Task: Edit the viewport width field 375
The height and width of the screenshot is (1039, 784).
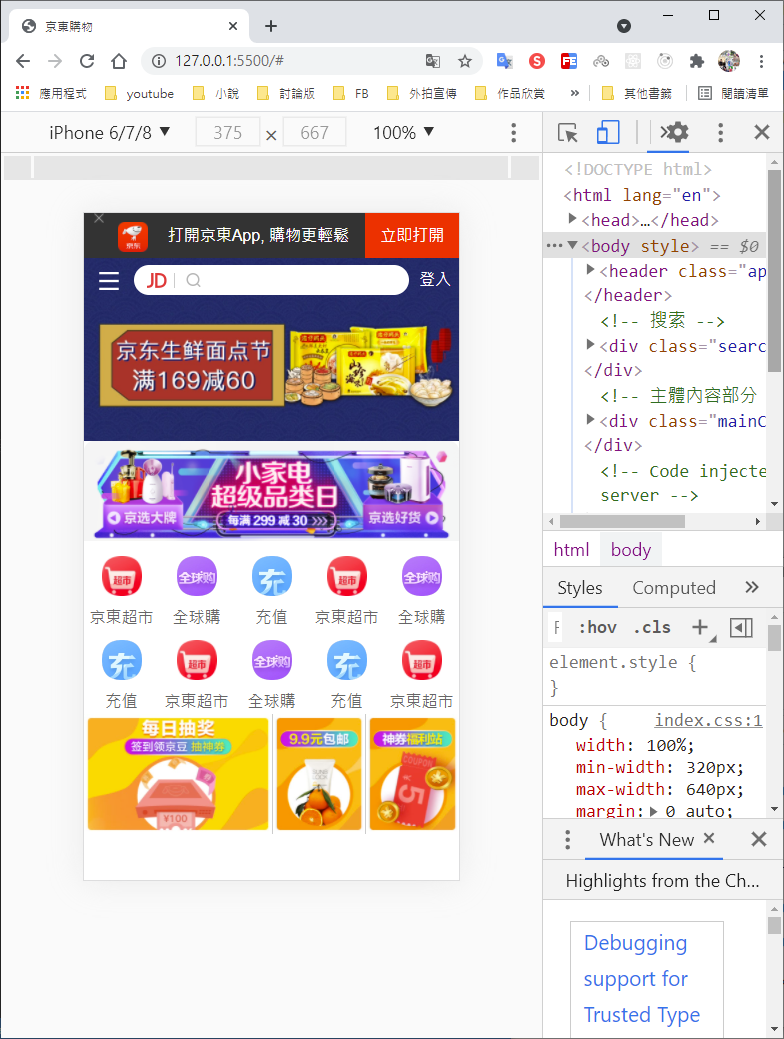Action: pyautogui.click(x=228, y=133)
